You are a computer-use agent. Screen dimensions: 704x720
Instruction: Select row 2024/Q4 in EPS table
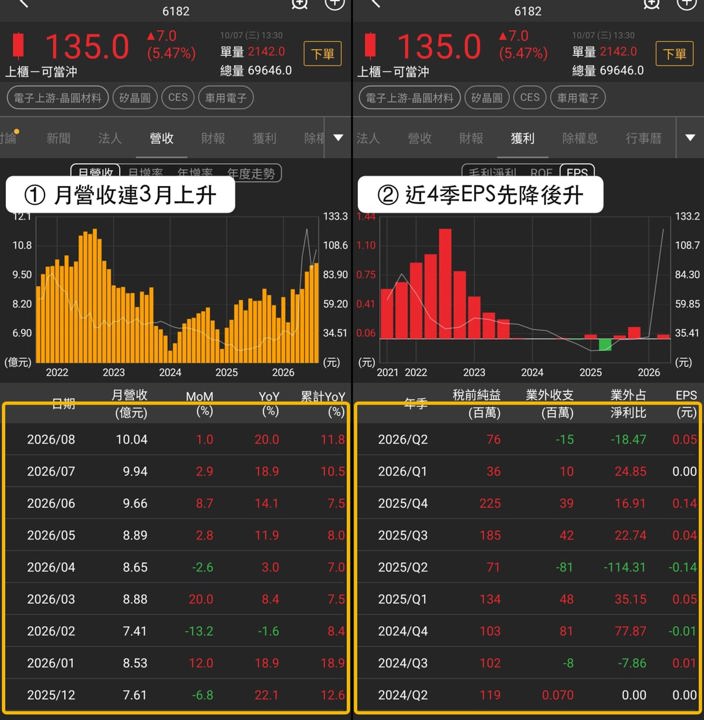click(x=529, y=631)
